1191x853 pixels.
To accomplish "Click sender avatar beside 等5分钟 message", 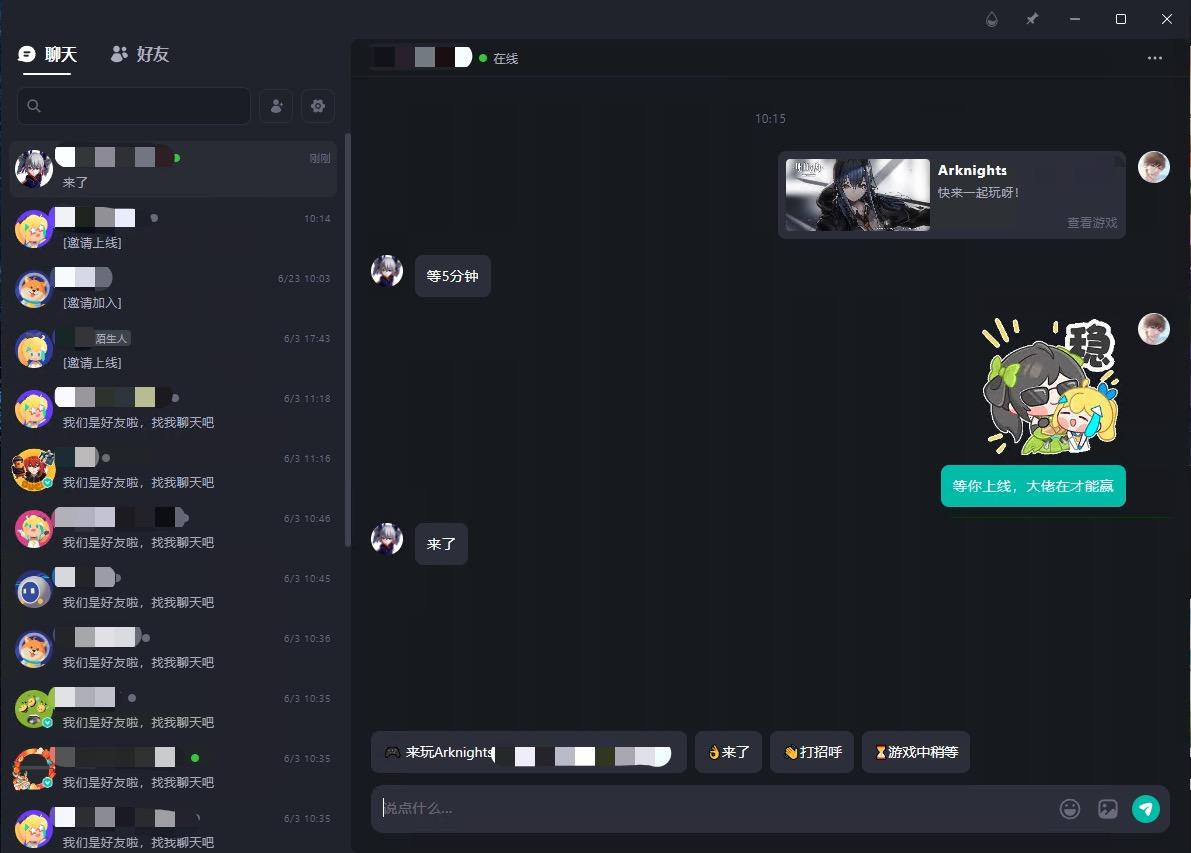I will coord(387,270).
